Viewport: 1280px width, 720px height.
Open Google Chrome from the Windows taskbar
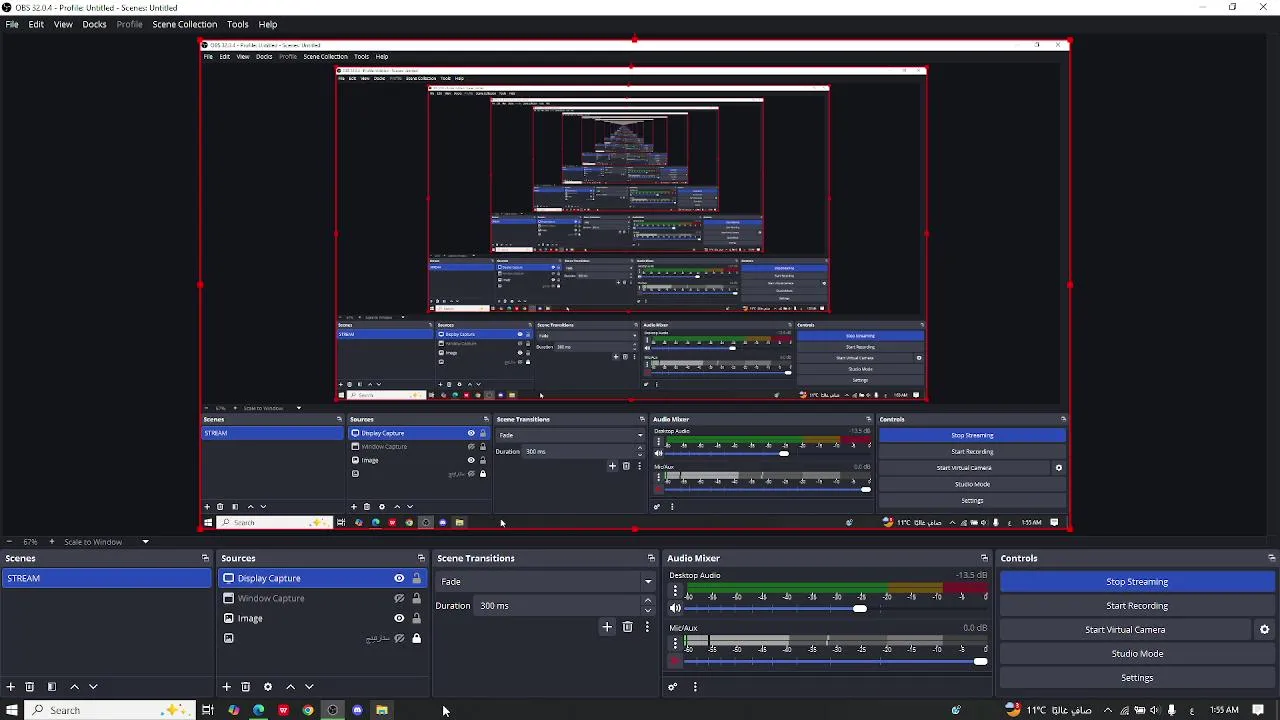click(x=308, y=710)
